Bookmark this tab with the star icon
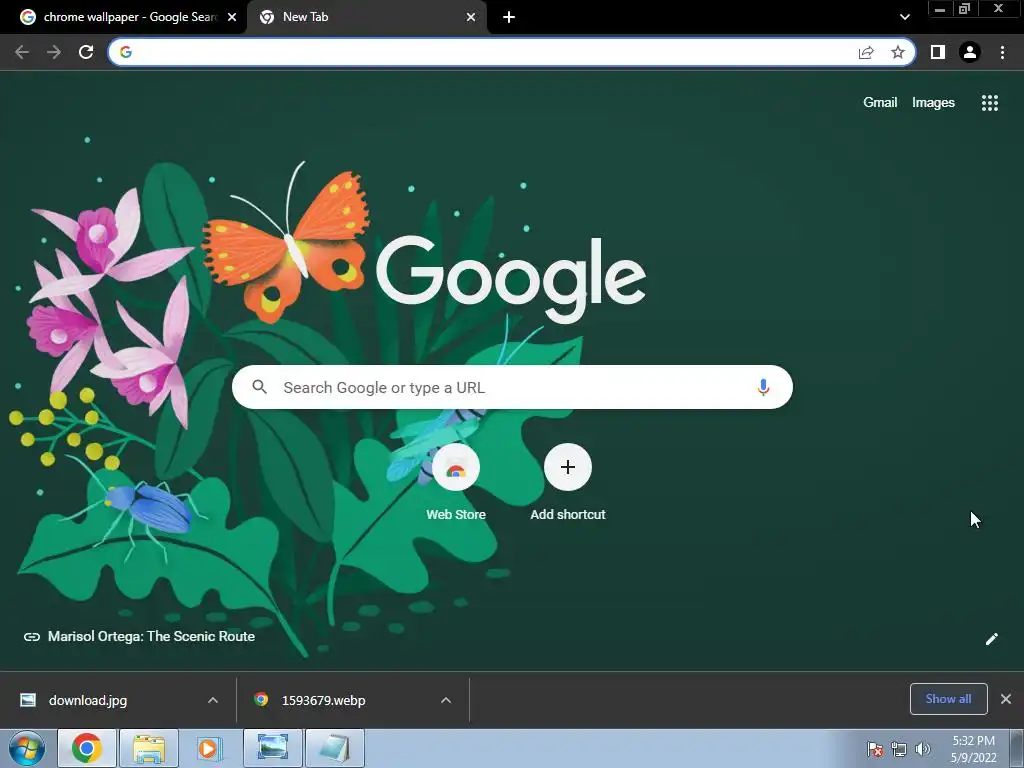Screen dimensions: 1024x768 pos(898,52)
